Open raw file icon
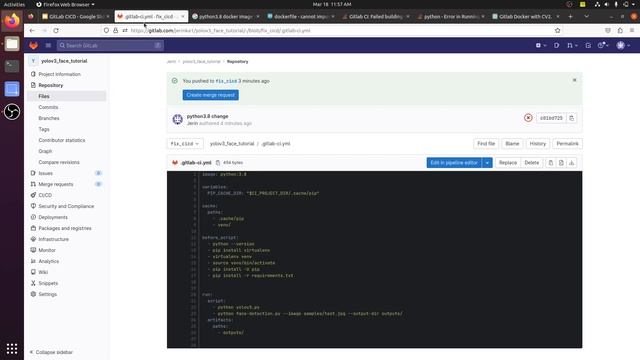This screenshot has height=360, width=640. pyautogui.click(x=561, y=163)
